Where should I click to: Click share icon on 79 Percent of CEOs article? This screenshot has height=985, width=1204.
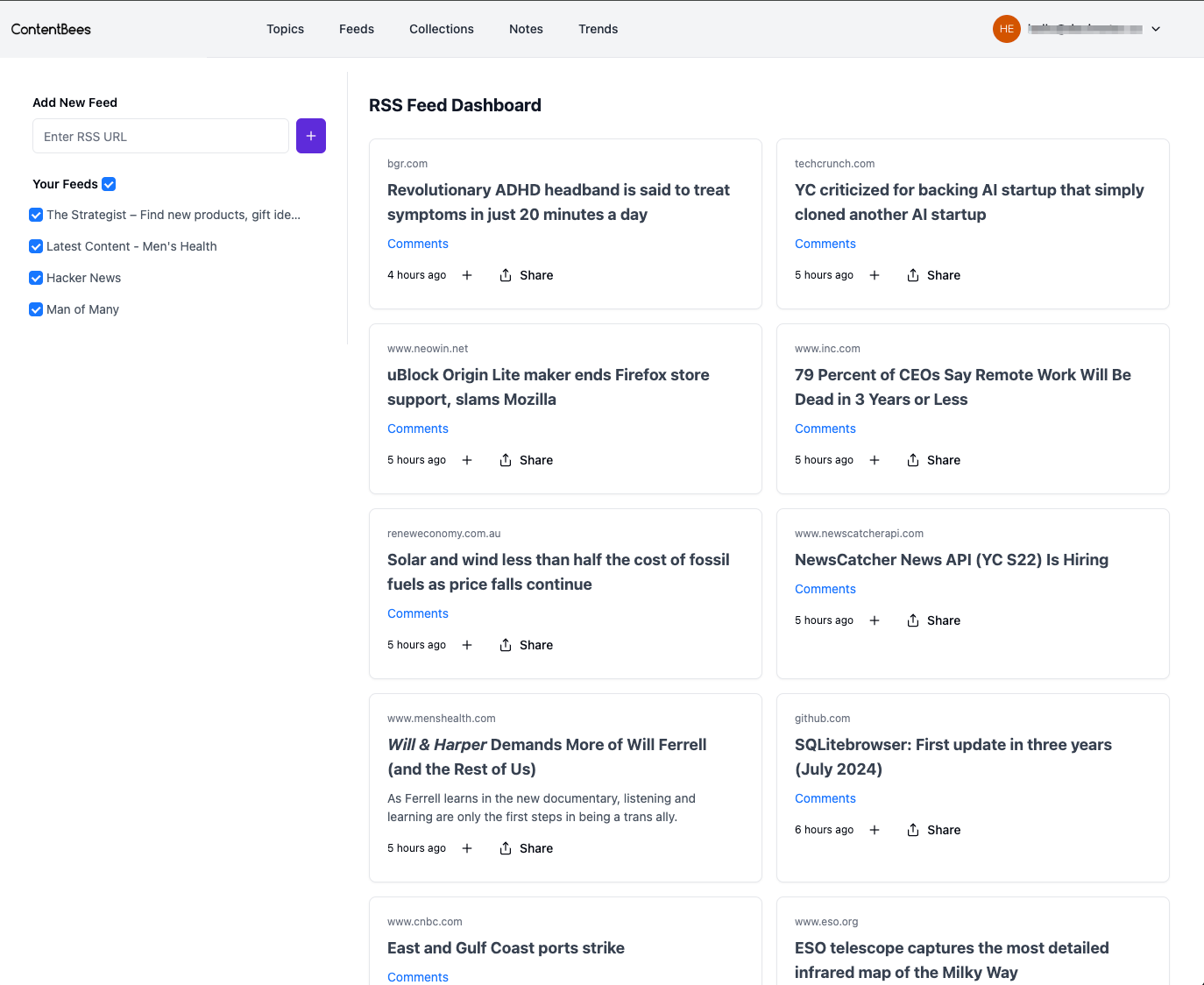pos(913,460)
